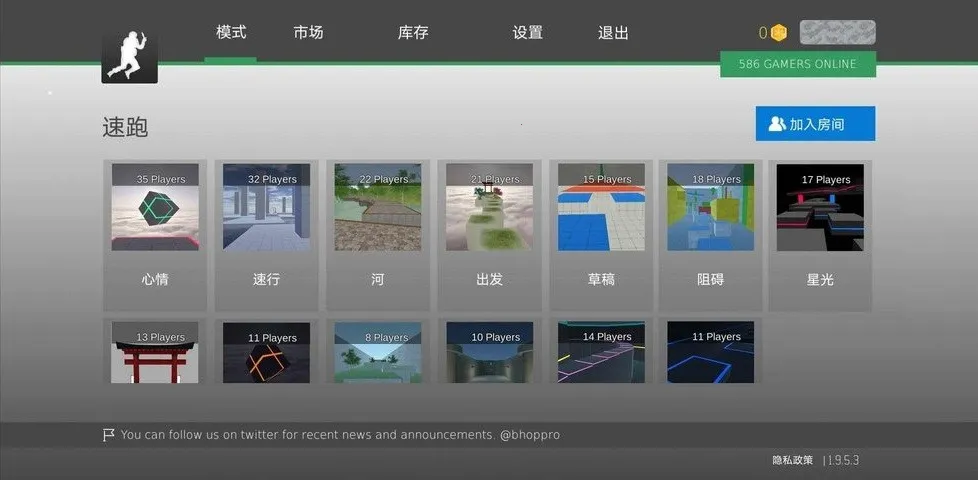The image size is (978, 480).
Task: Click the 速行 map name label
Action: click(266, 280)
